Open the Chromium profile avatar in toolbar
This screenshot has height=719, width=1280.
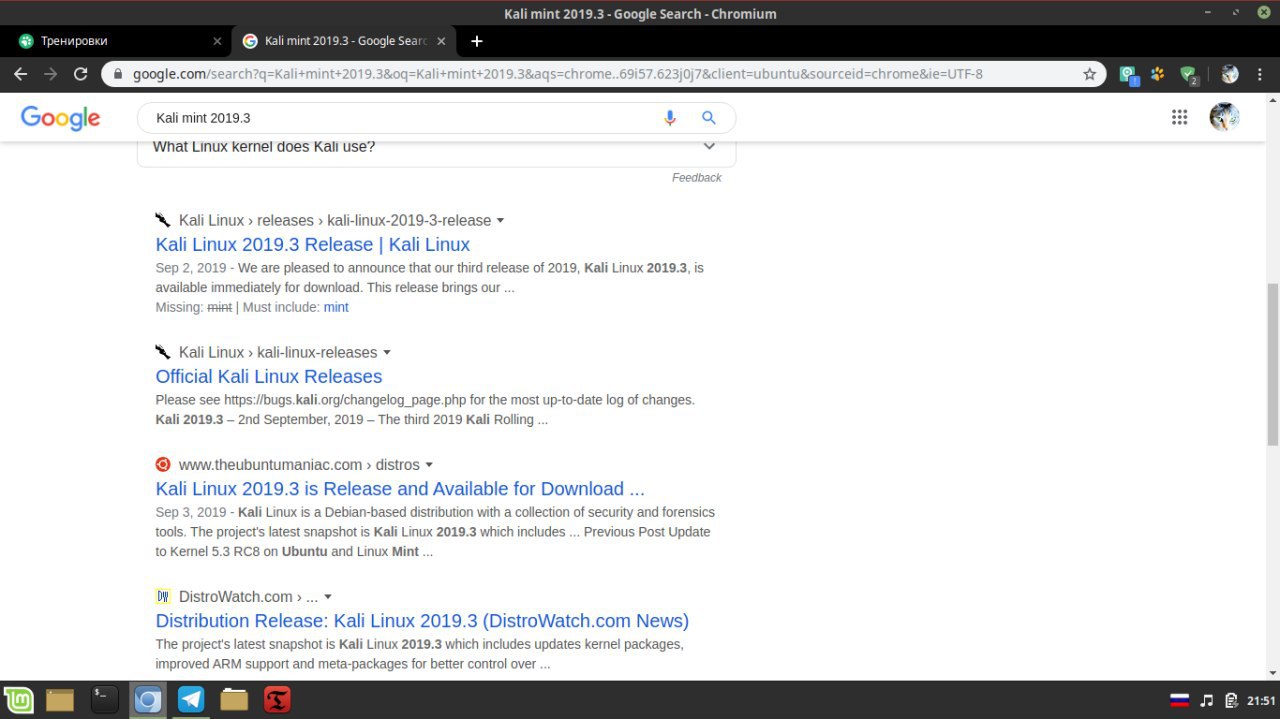point(1230,74)
